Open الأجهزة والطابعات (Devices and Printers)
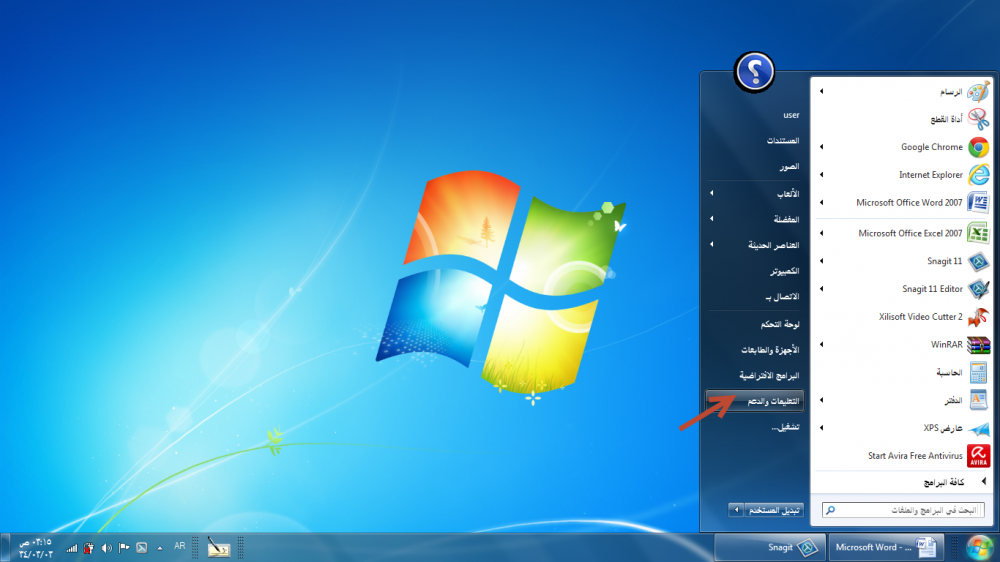This screenshot has height=562, width=1000. click(770, 350)
